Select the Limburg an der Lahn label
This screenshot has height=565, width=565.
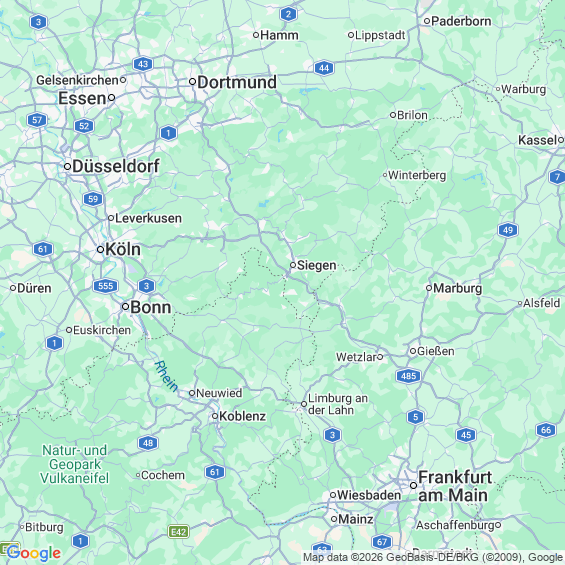coord(338,404)
